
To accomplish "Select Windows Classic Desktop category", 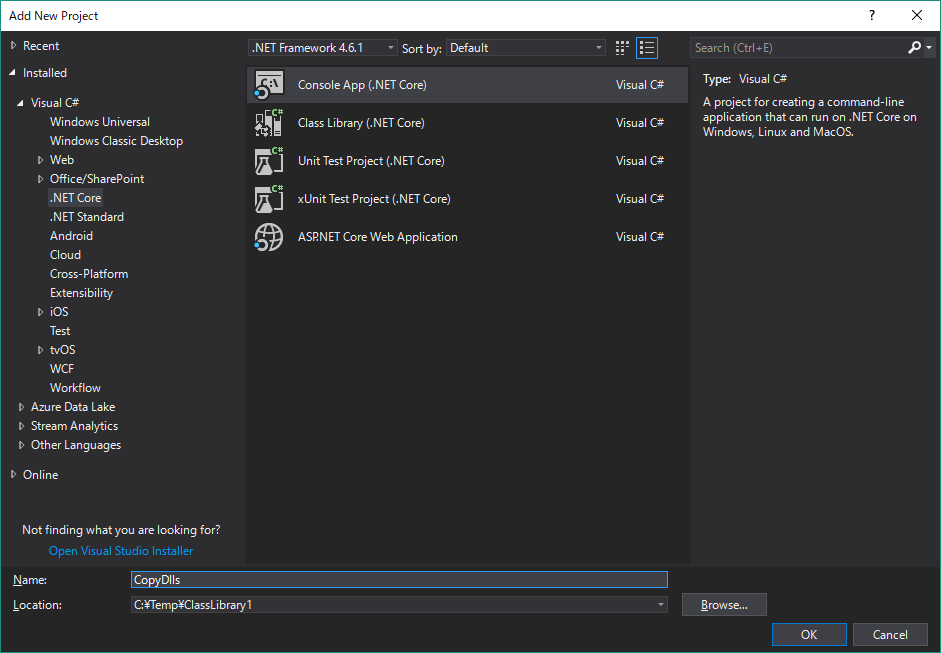I will click(x=116, y=141).
